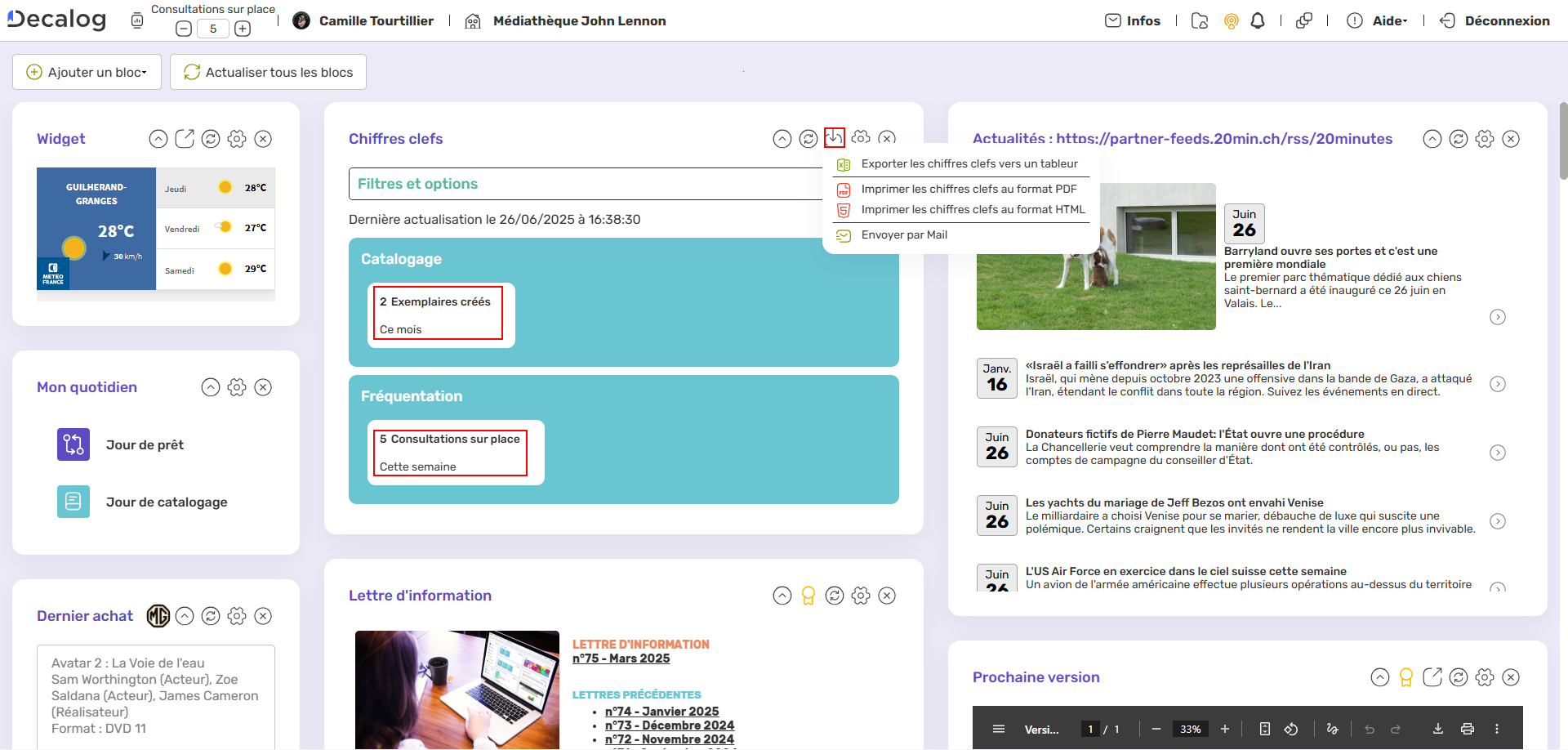Refresh the Chiffres clefs block
This screenshot has width=1568, height=750.
(808, 139)
